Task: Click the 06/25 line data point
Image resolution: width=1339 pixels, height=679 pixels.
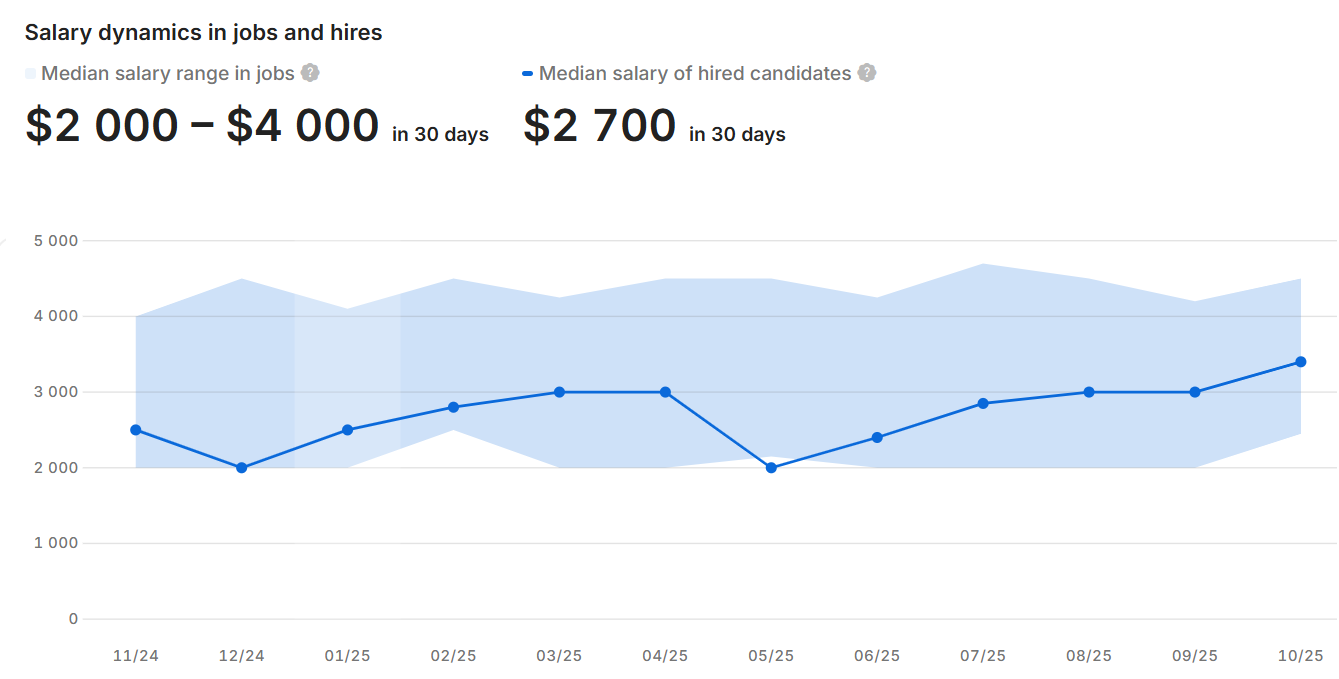Action: 877,438
